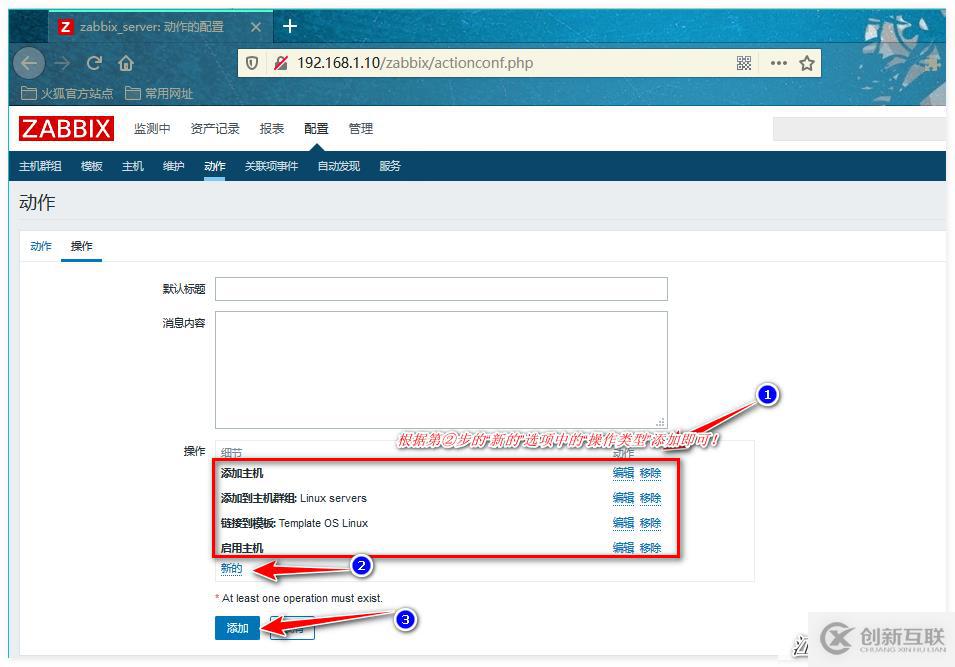Screen dimensions: 955x667
Task: Open the page actions three-dot menu
Action: click(x=778, y=63)
